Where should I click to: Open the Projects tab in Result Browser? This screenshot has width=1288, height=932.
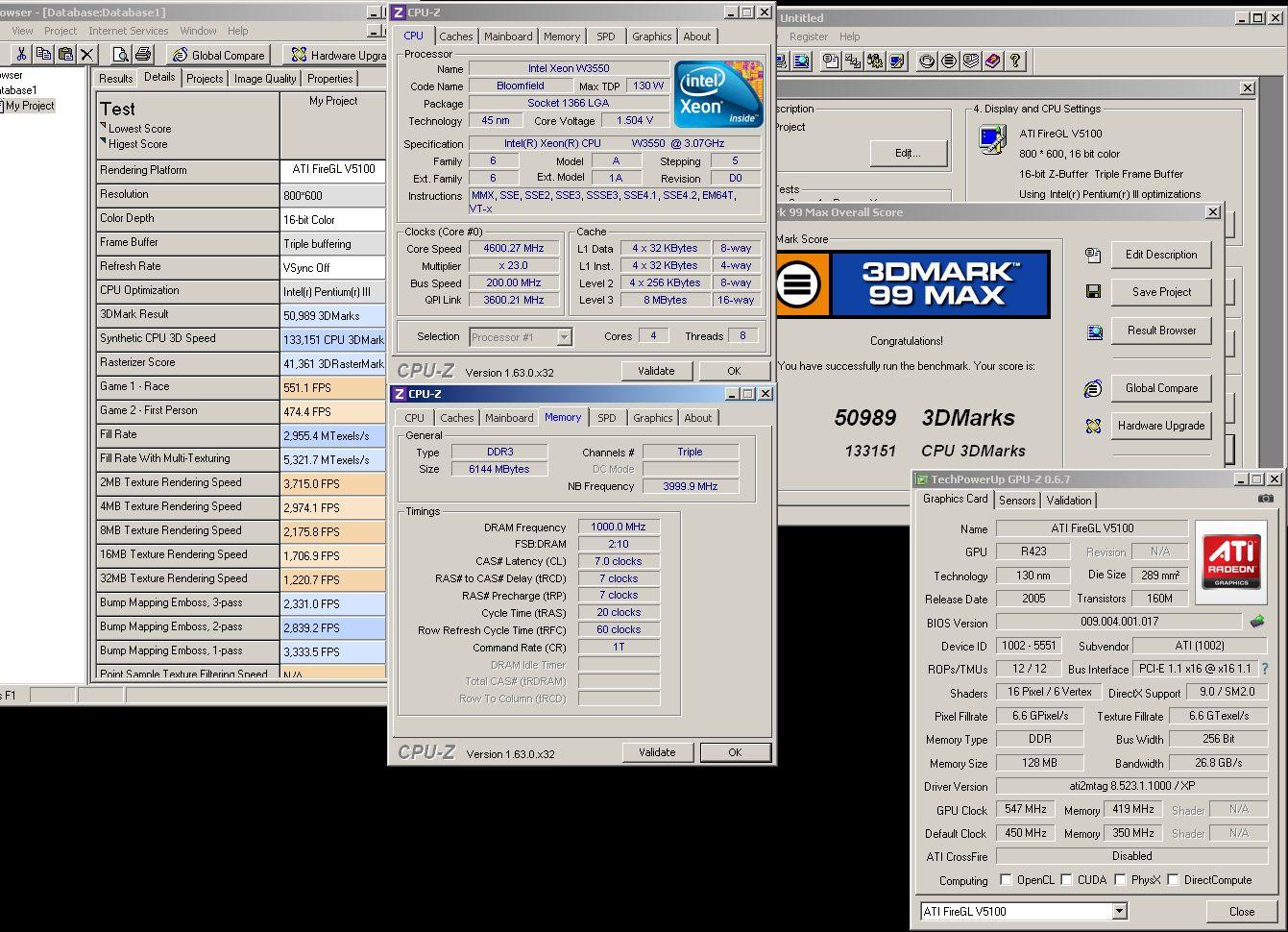pyautogui.click(x=205, y=79)
